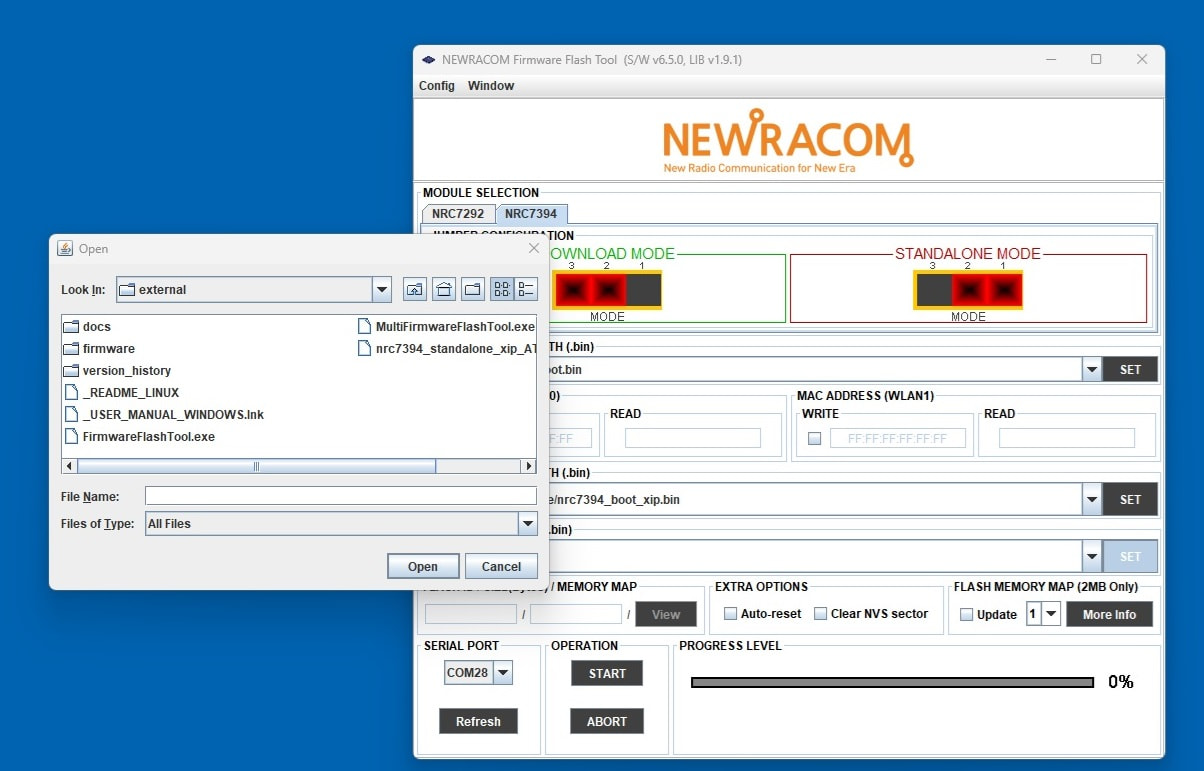Image resolution: width=1204 pixels, height=771 pixels.
Task: Click the Up One Level folder icon
Action: pos(414,290)
